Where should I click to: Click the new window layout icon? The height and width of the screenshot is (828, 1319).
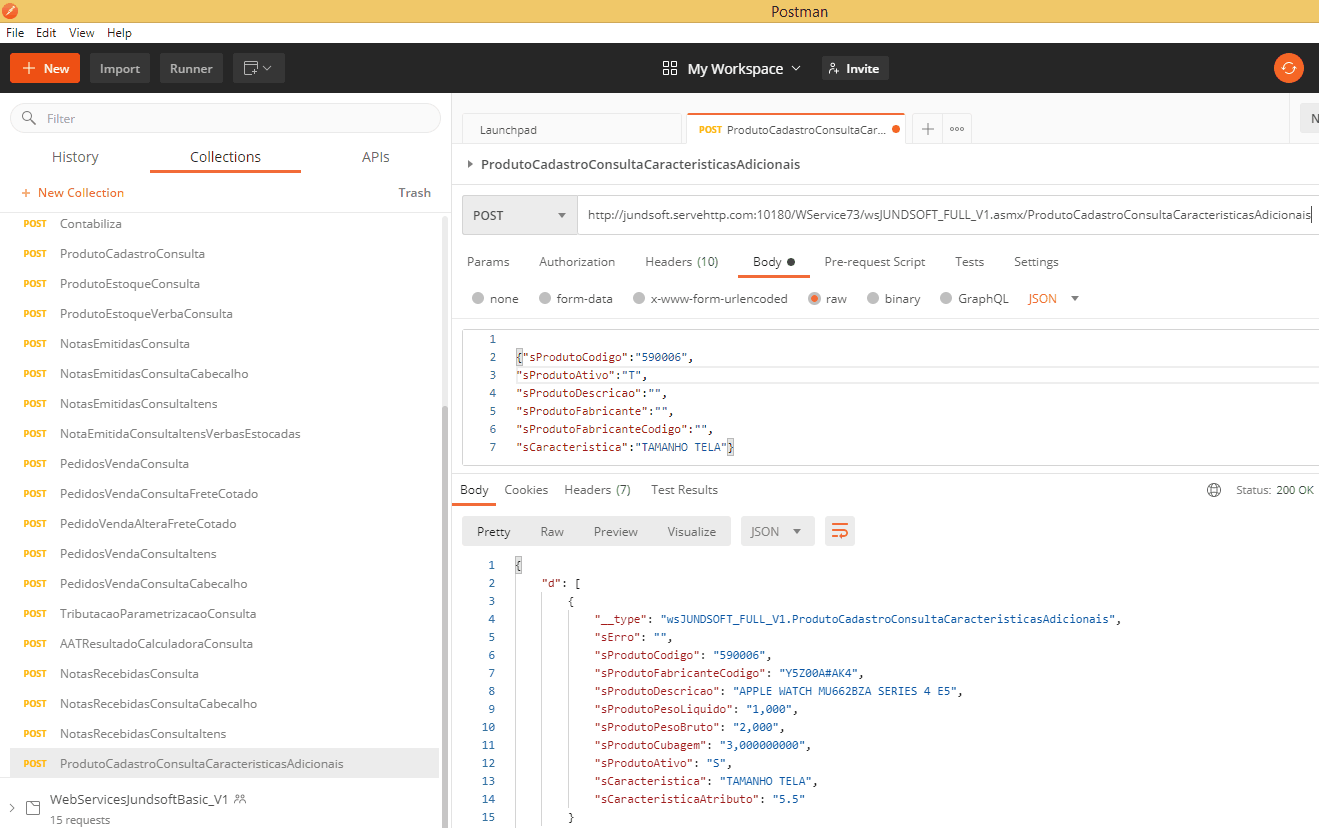[x=259, y=68]
